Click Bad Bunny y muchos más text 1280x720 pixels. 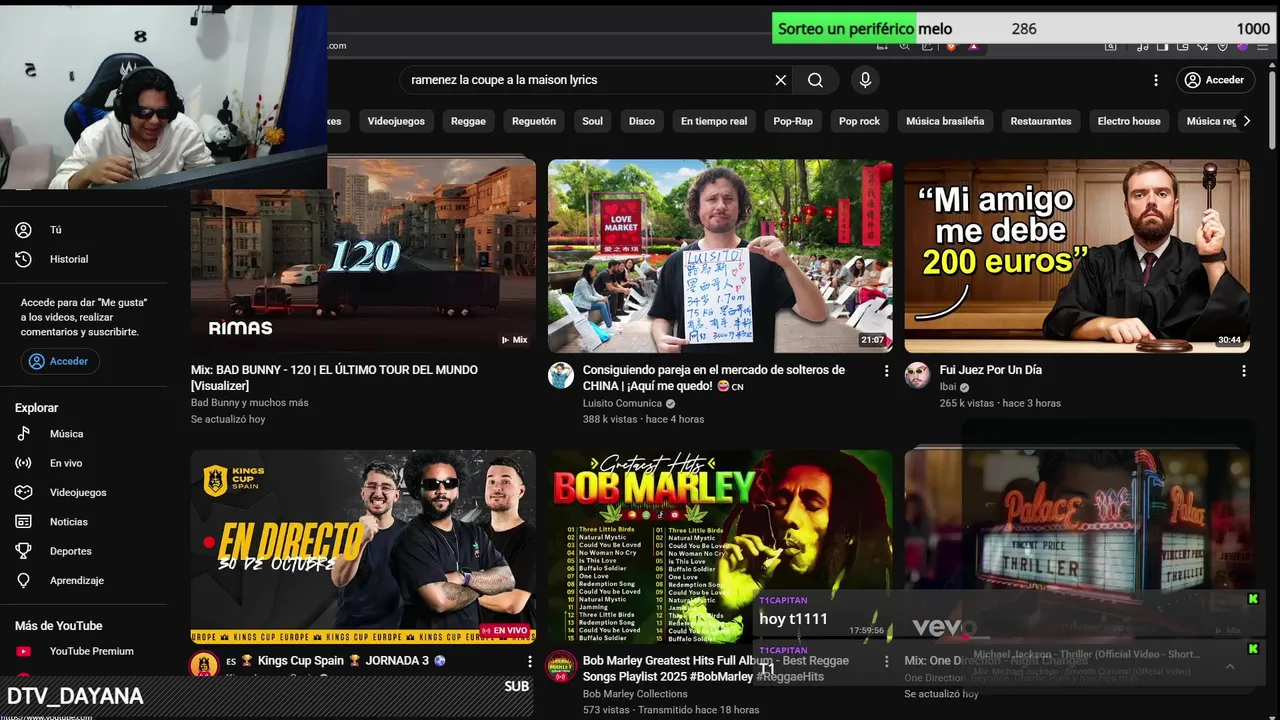tap(250, 403)
